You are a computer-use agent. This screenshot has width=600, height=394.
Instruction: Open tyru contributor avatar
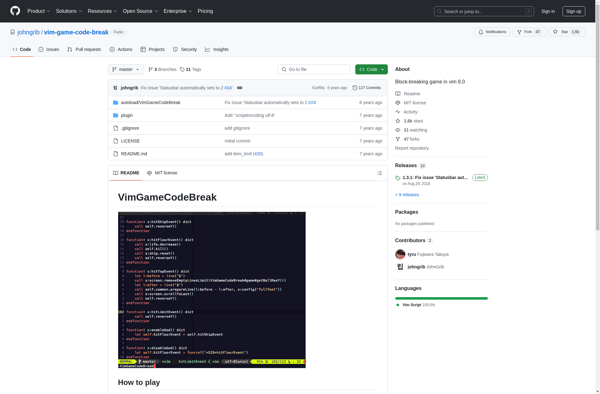pos(400,254)
